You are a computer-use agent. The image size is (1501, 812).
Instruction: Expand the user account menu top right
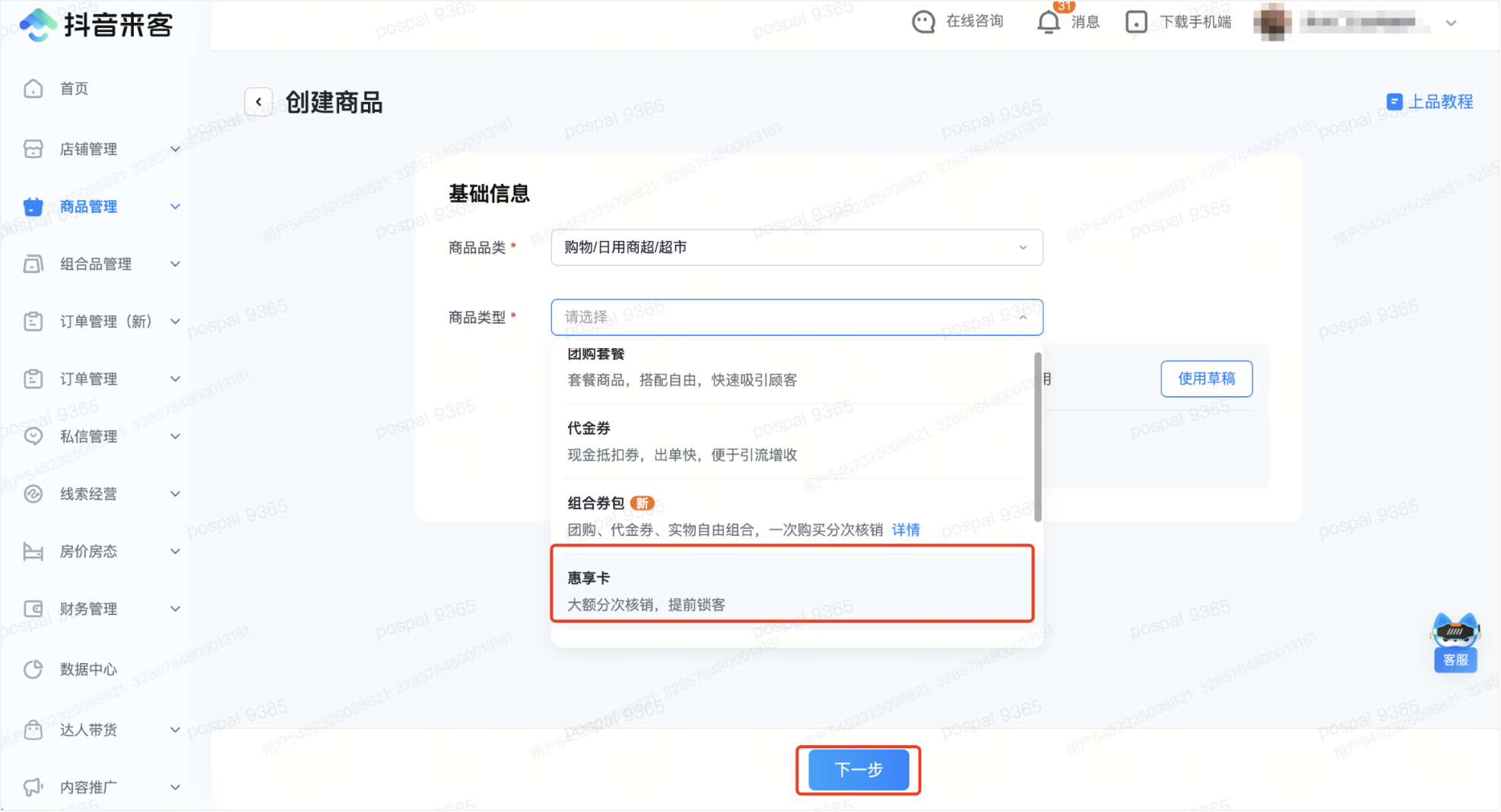pyautogui.click(x=1451, y=23)
